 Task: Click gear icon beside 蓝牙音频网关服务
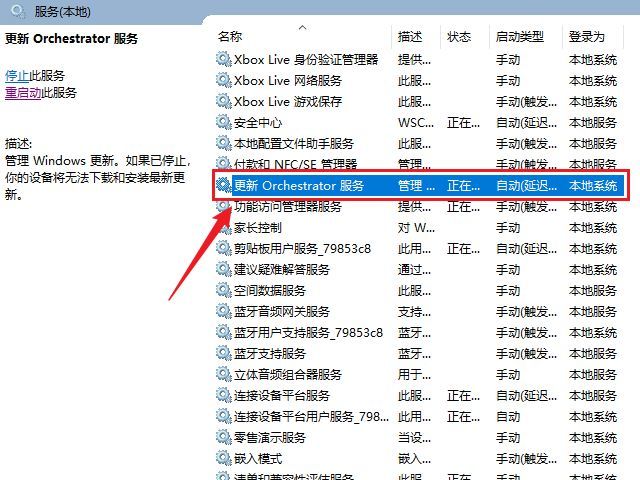point(224,311)
